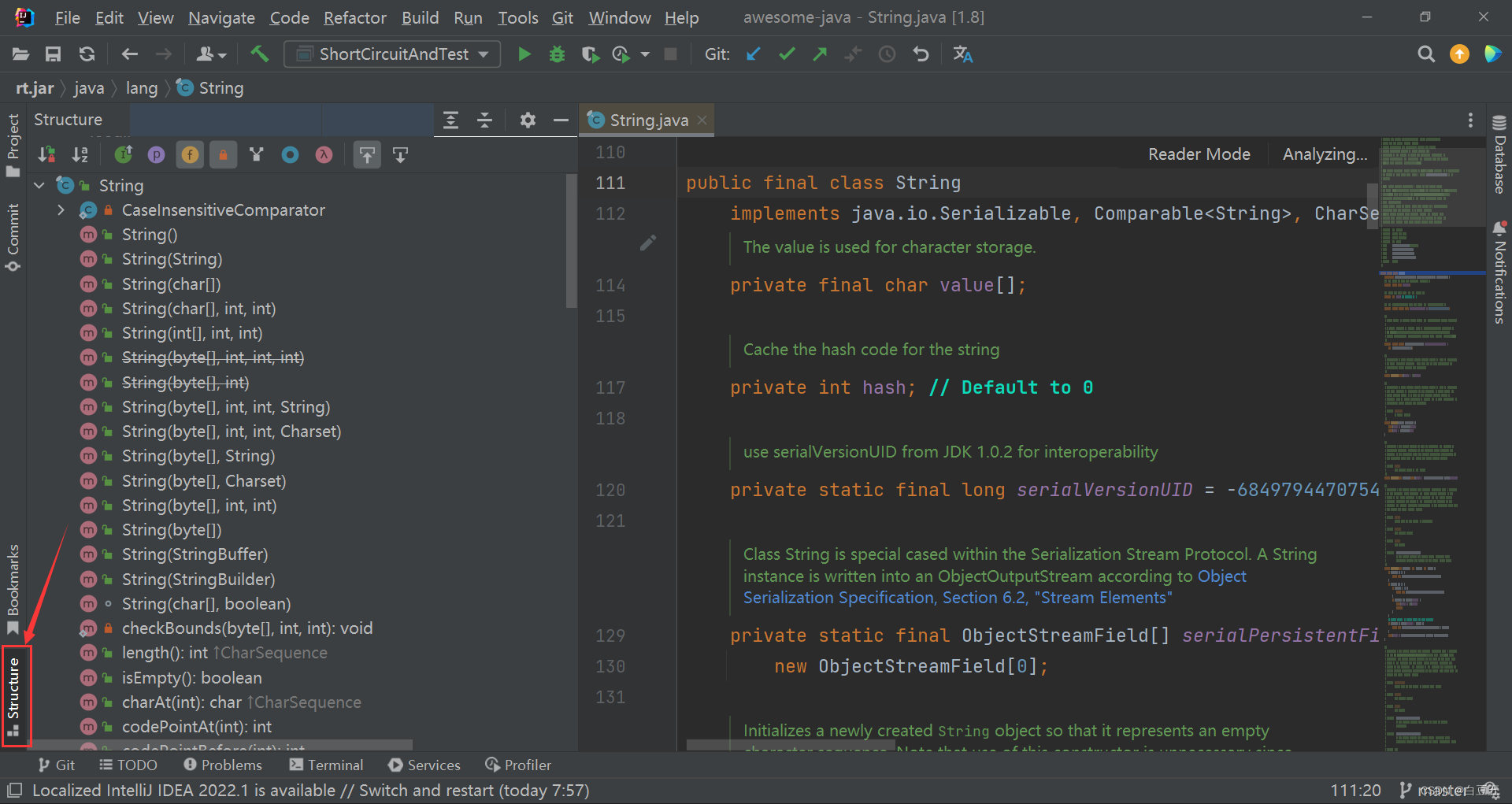Toggle Sort by Visibility in Structure

(47, 155)
